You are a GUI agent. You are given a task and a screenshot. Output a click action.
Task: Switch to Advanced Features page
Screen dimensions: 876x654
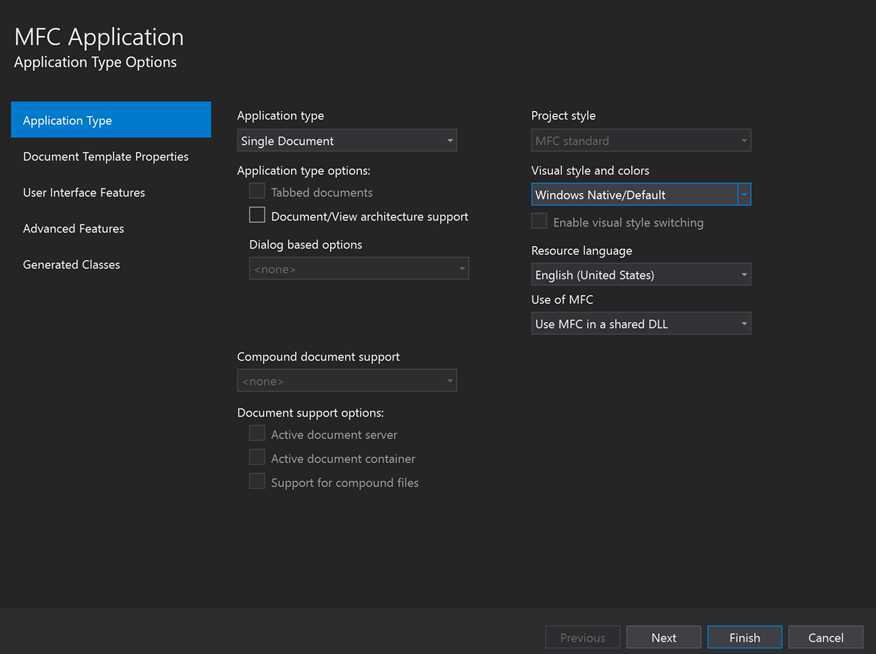pos(73,228)
